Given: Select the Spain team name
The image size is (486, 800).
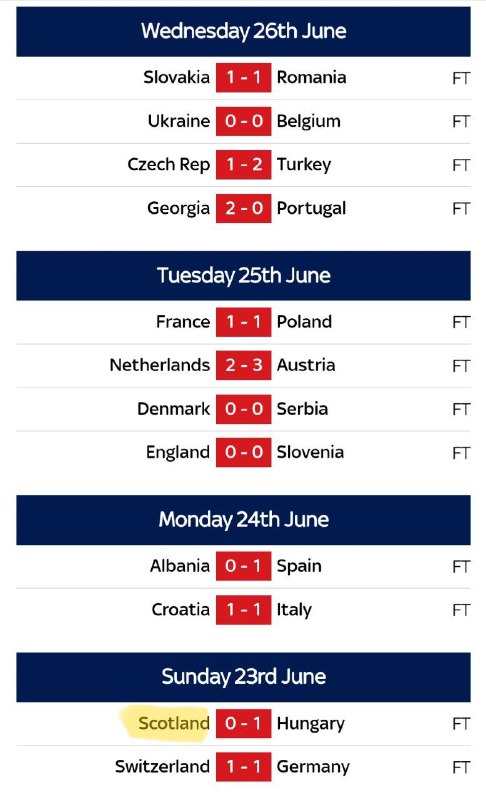Looking at the screenshot, I should 299,567.
